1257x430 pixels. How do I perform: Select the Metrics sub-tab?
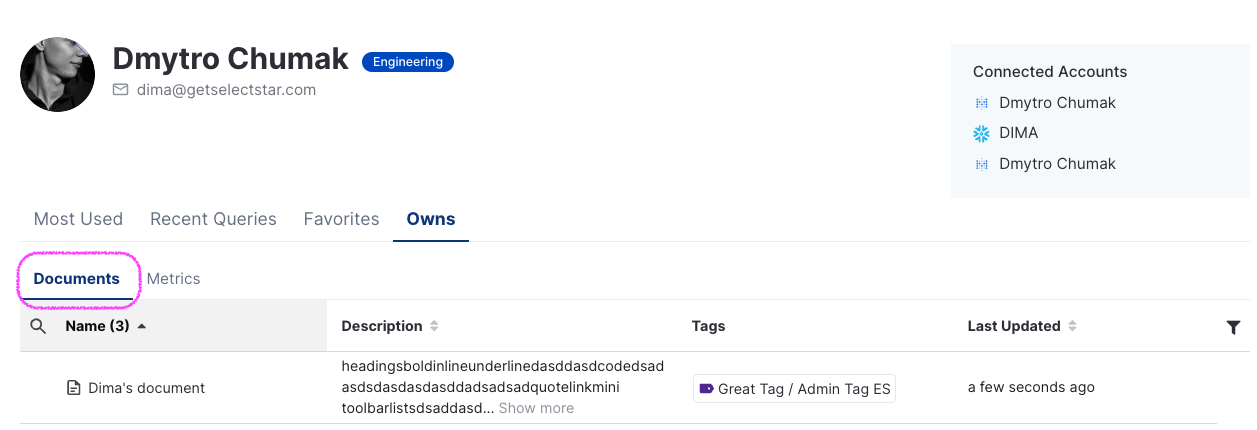[x=173, y=279]
